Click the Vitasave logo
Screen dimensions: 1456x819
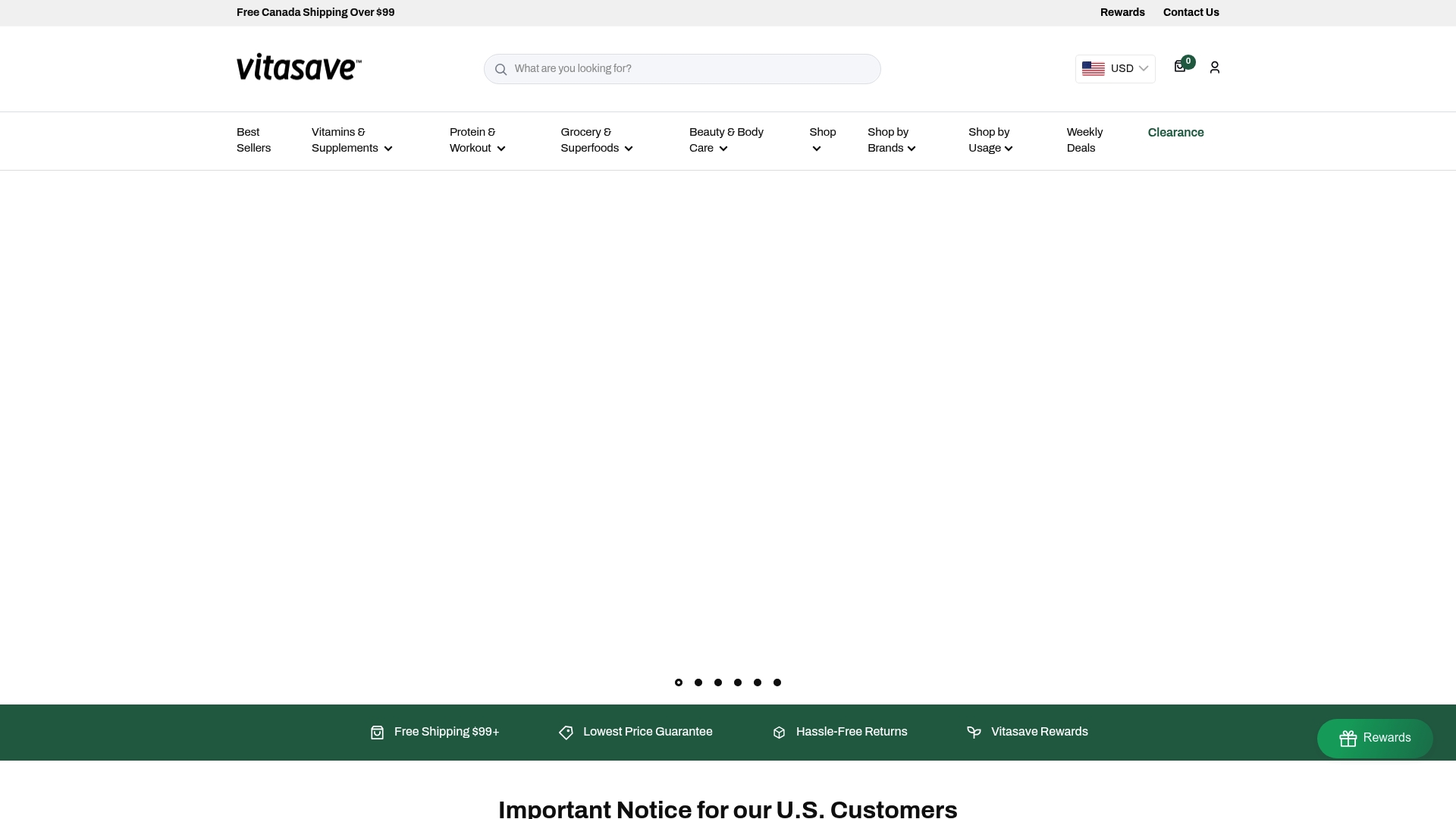pyautogui.click(x=298, y=67)
